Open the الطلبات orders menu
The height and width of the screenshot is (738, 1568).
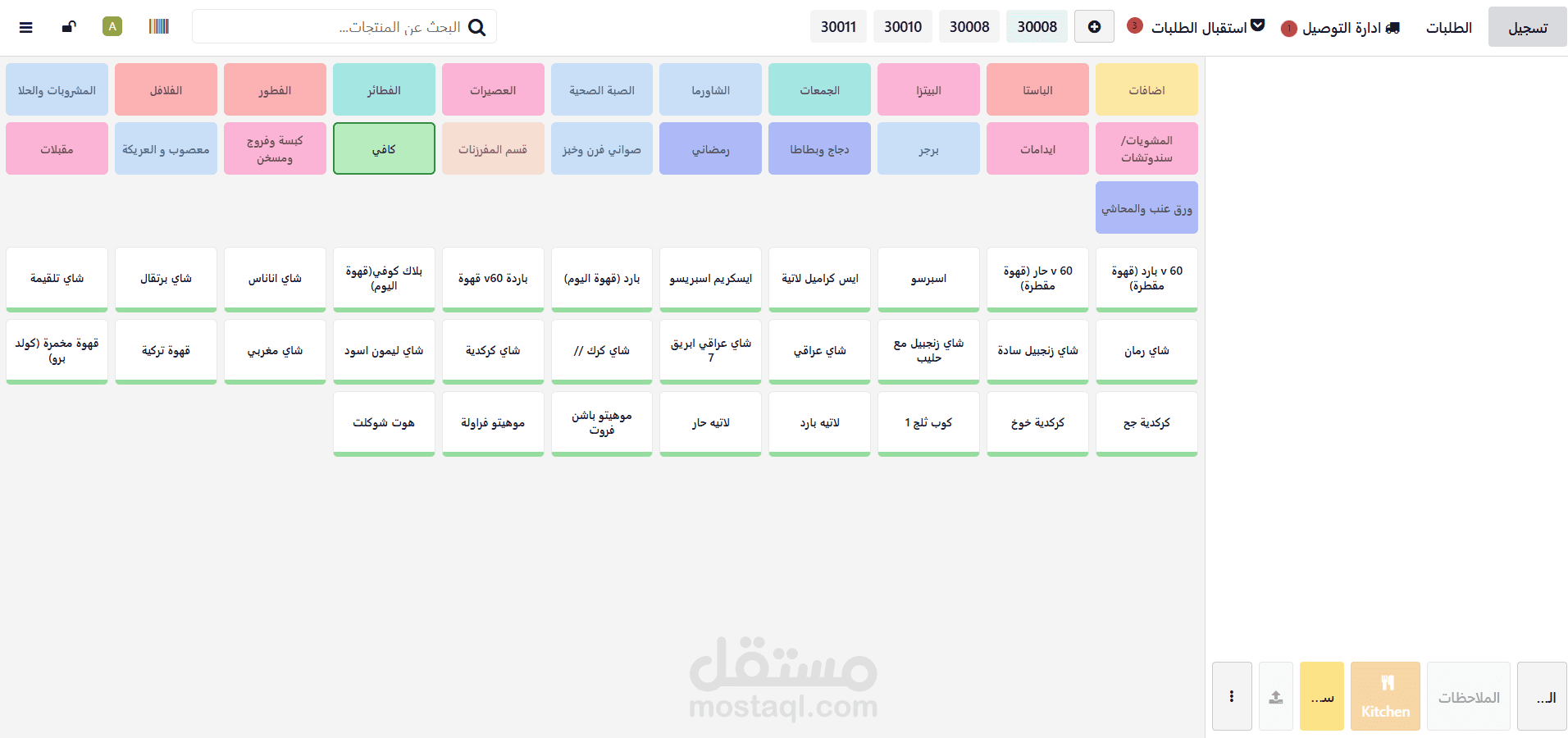coord(1449,27)
